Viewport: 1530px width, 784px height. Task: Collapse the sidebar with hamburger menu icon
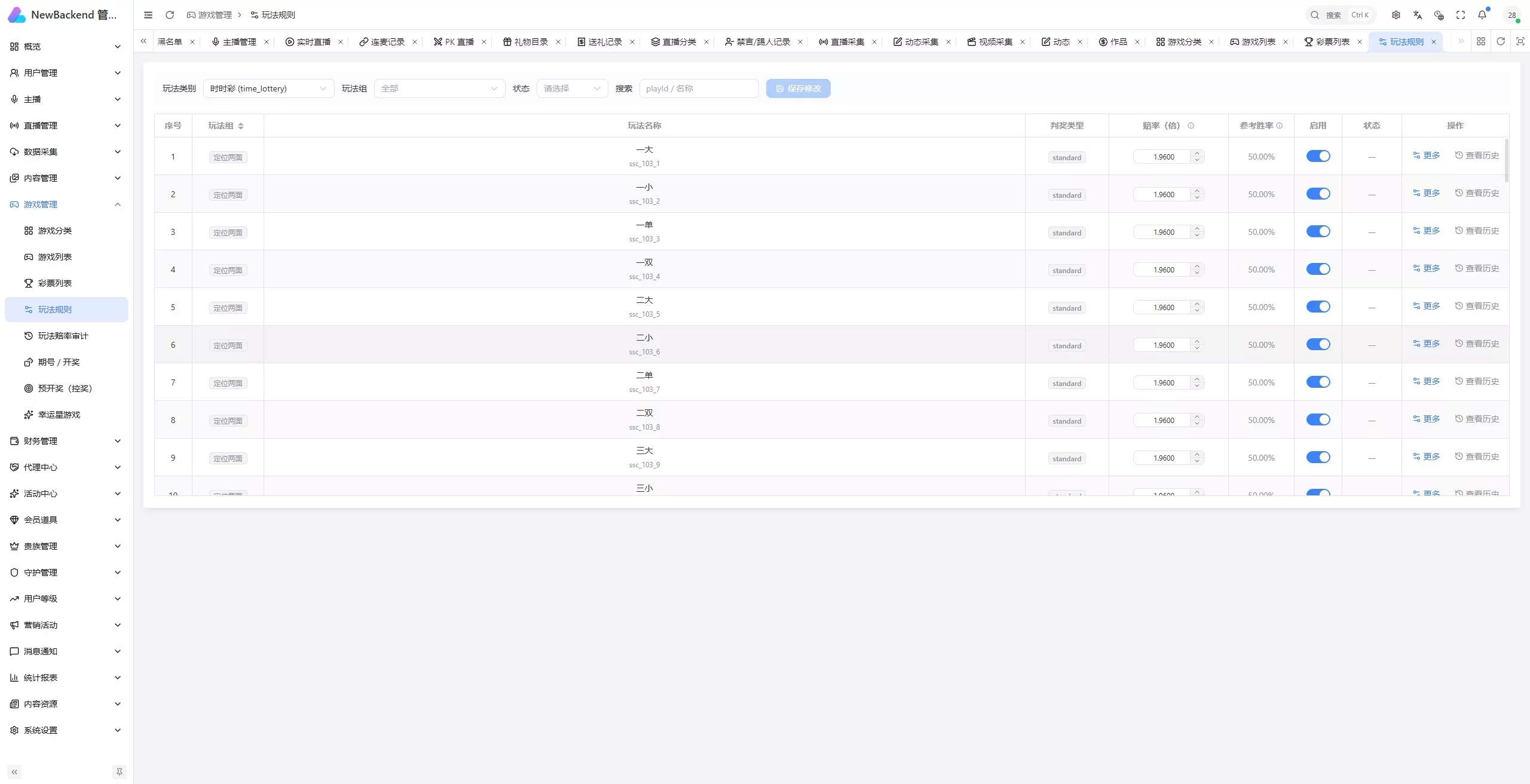coord(148,15)
